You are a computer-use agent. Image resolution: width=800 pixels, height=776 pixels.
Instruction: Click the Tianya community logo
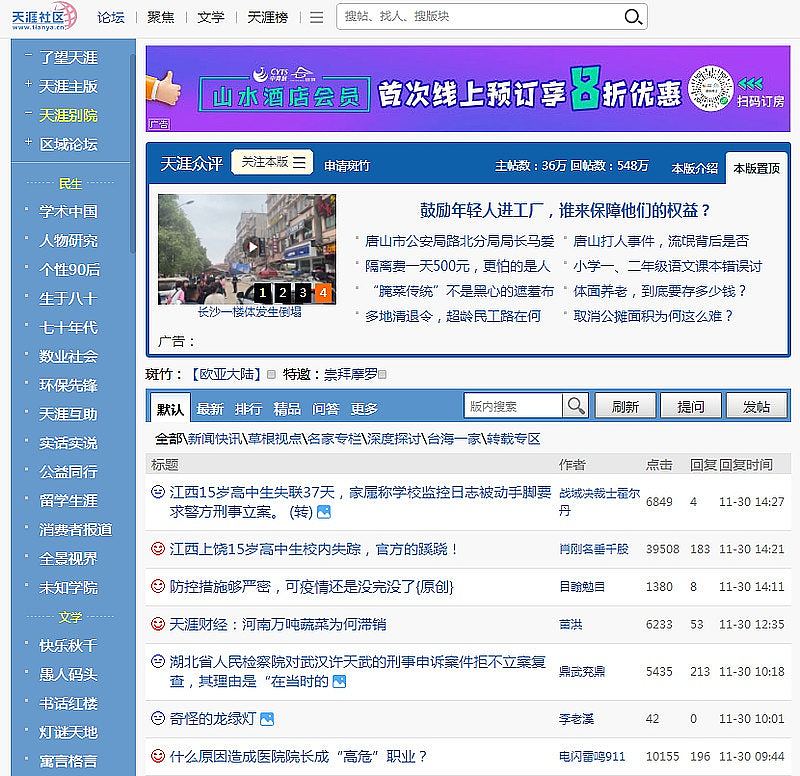(44, 16)
